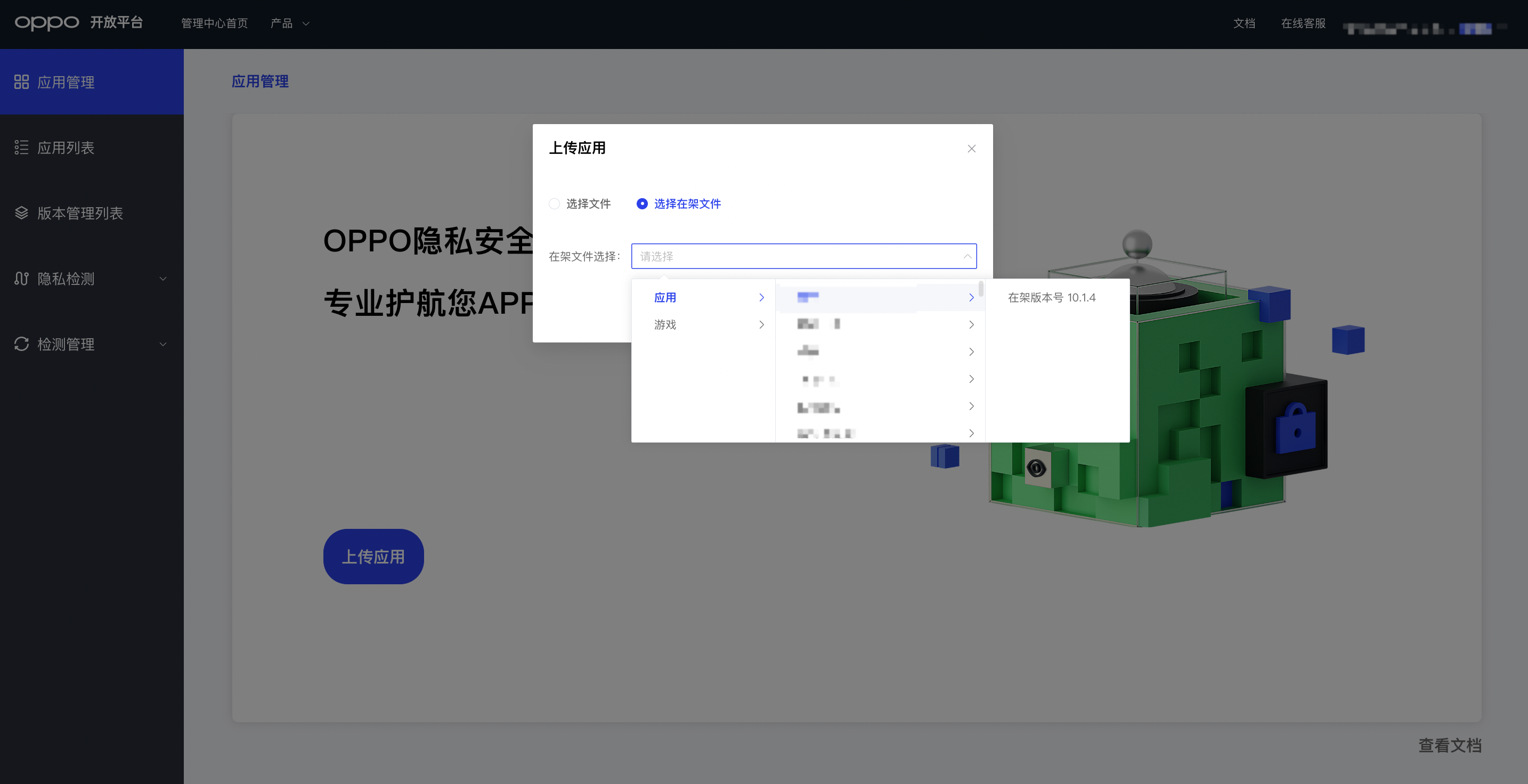
Task: Click the OPPO logo in the header
Action: 46,22
